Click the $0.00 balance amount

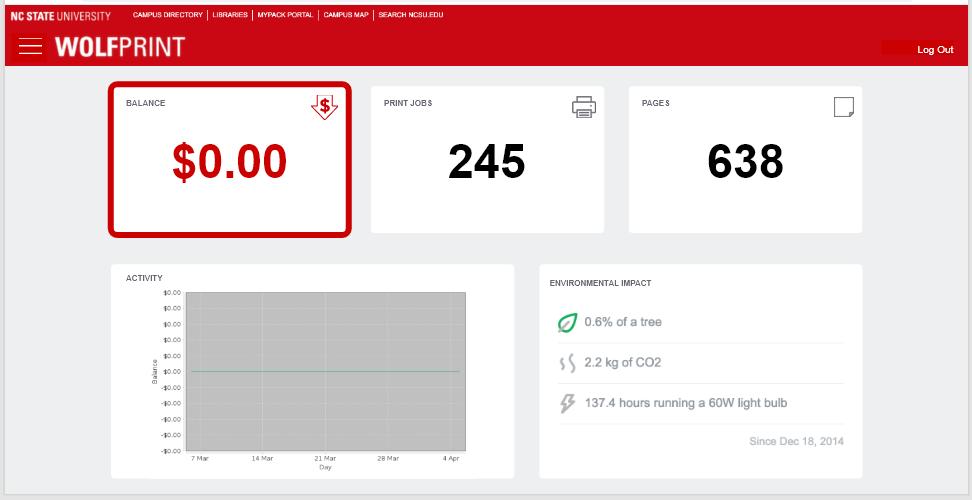[230, 162]
